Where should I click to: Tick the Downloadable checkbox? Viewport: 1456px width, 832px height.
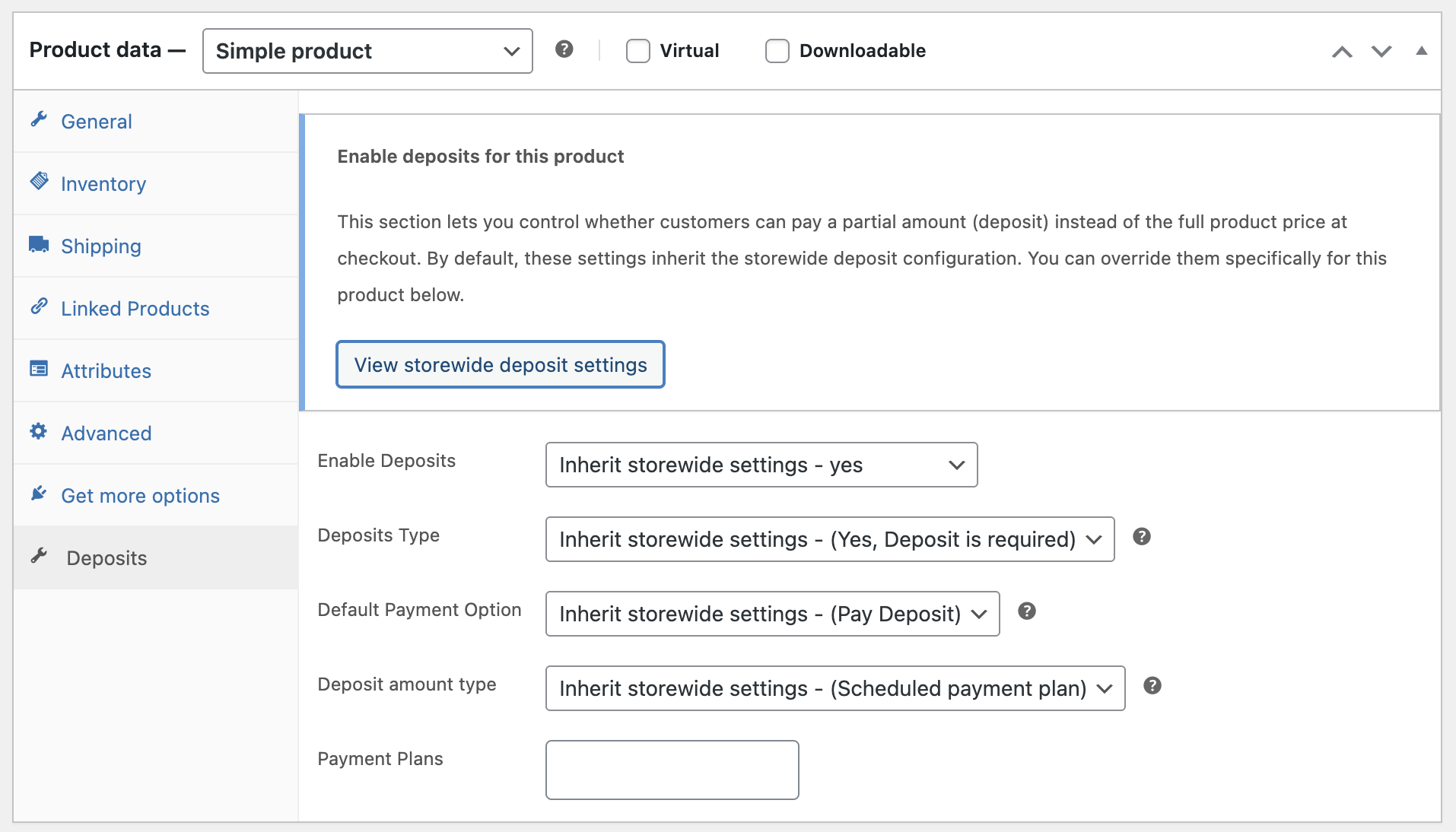point(777,51)
